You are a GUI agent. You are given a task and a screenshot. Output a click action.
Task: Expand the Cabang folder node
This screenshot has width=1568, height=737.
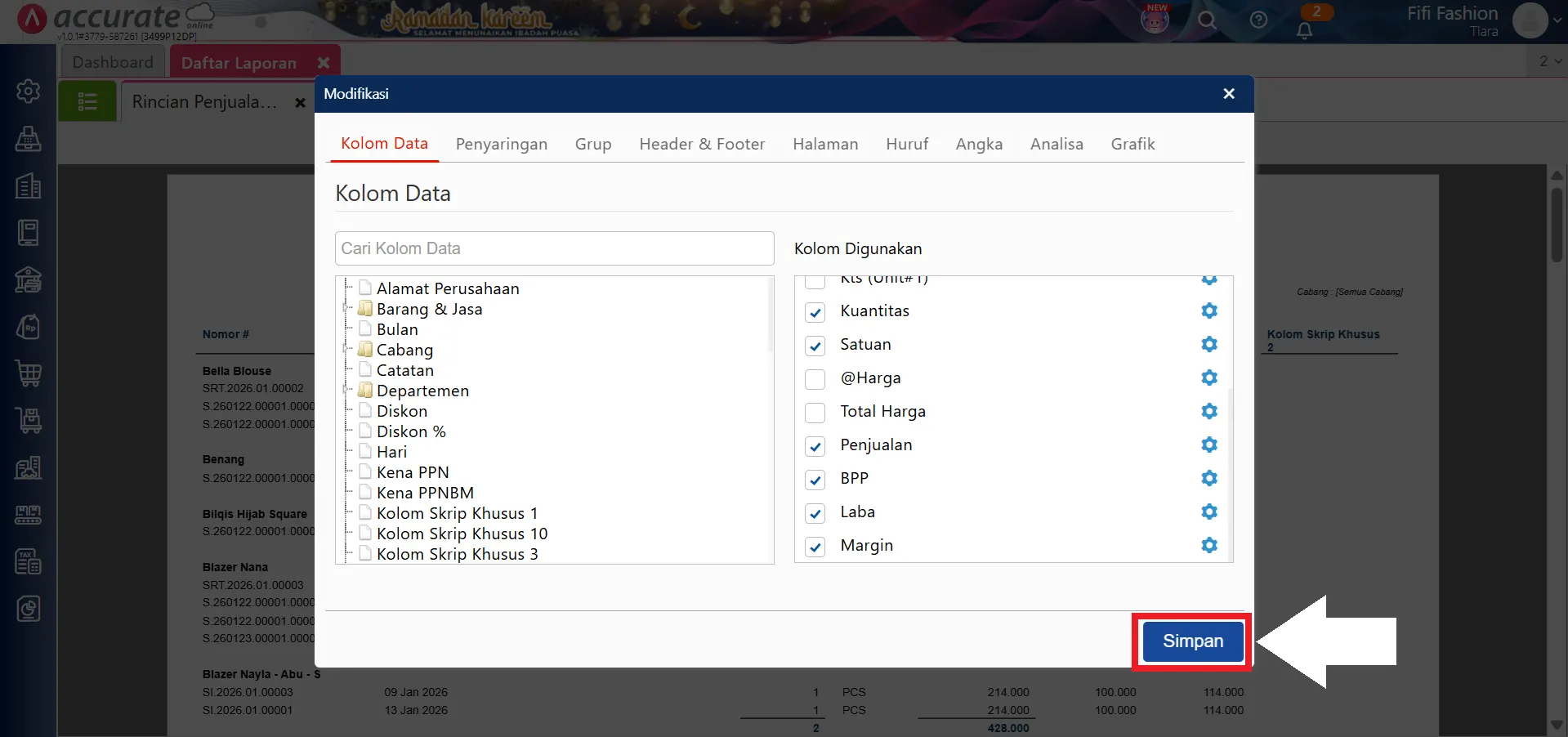(x=347, y=350)
